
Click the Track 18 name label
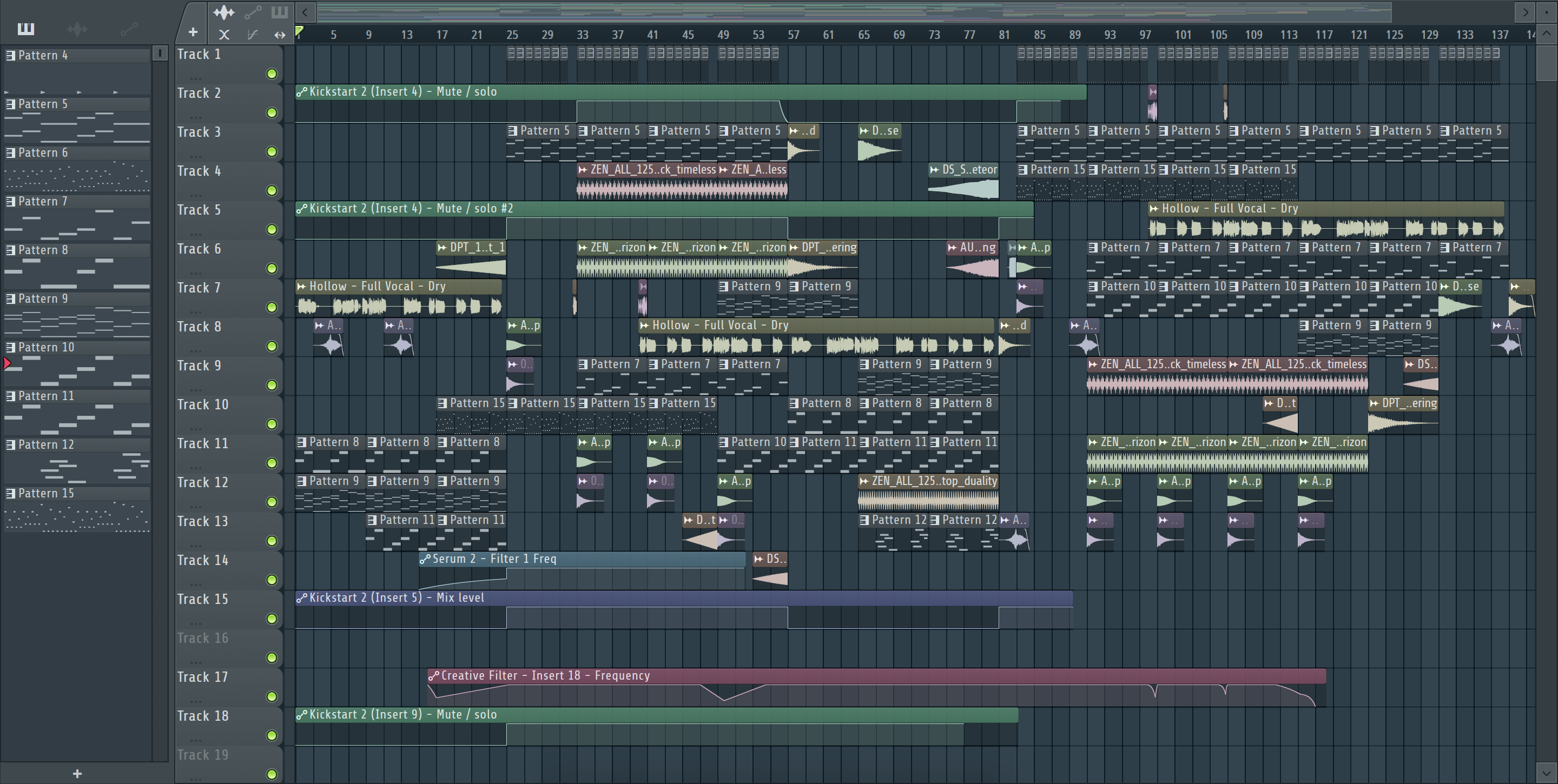coord(203,716)
